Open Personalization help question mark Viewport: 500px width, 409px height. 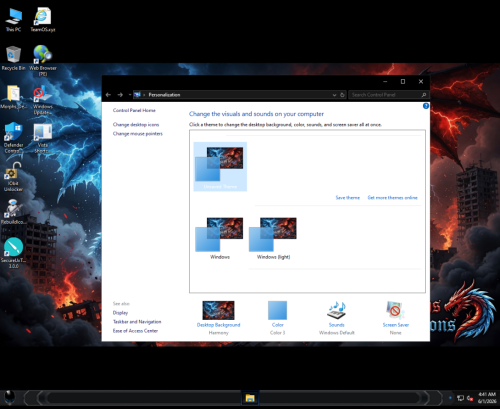pyautogui.click(x=426, y=106)
